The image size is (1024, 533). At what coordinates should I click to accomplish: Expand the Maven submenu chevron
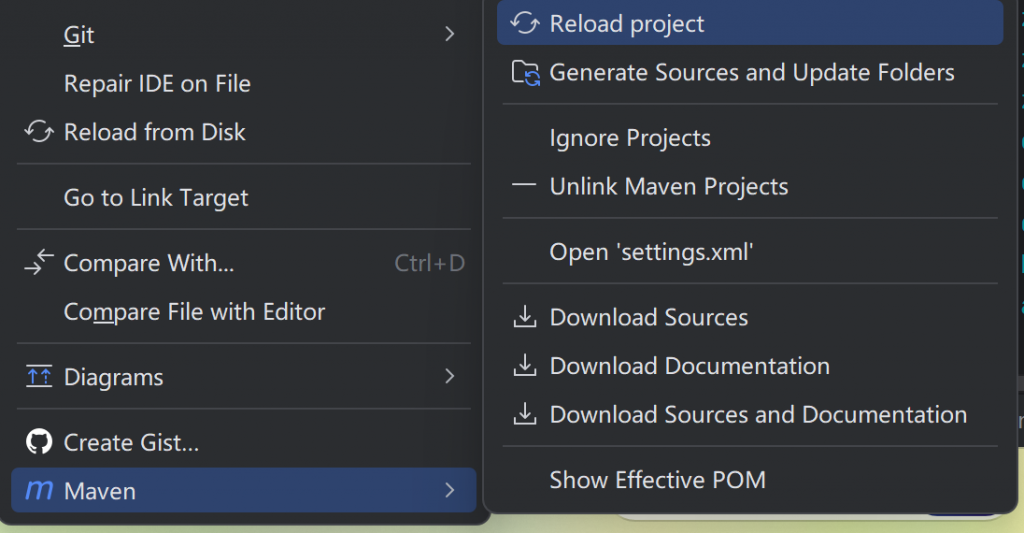pyautogui.click(x=449, y=491)
